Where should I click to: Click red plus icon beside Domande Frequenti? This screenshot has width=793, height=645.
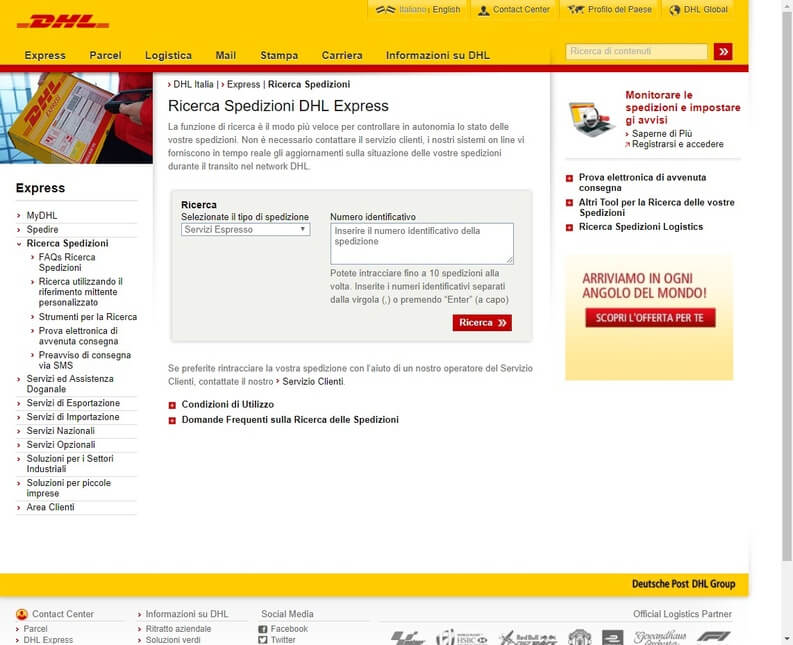point(172,420)
